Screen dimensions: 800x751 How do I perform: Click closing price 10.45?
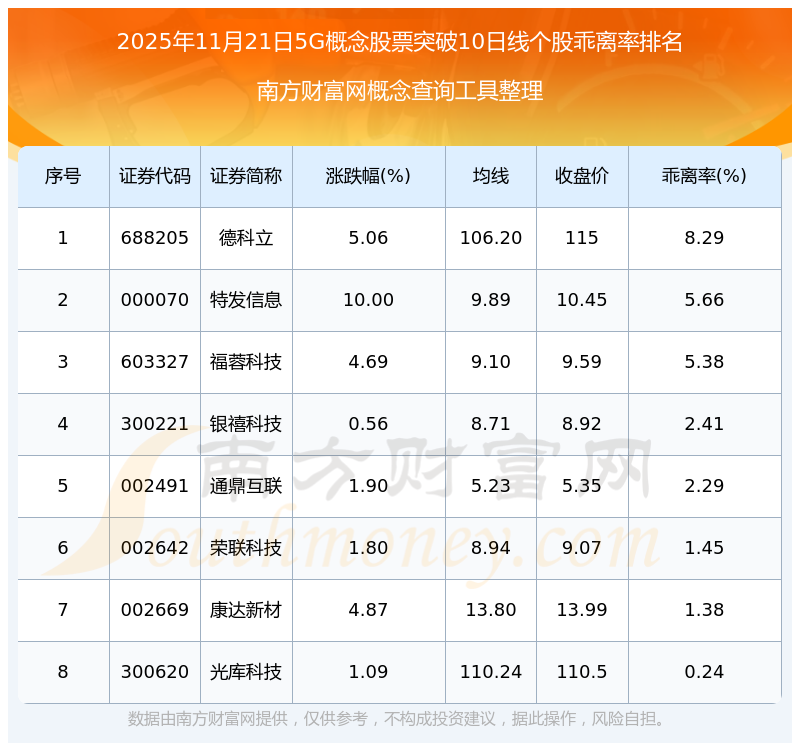tap(582, 300)
